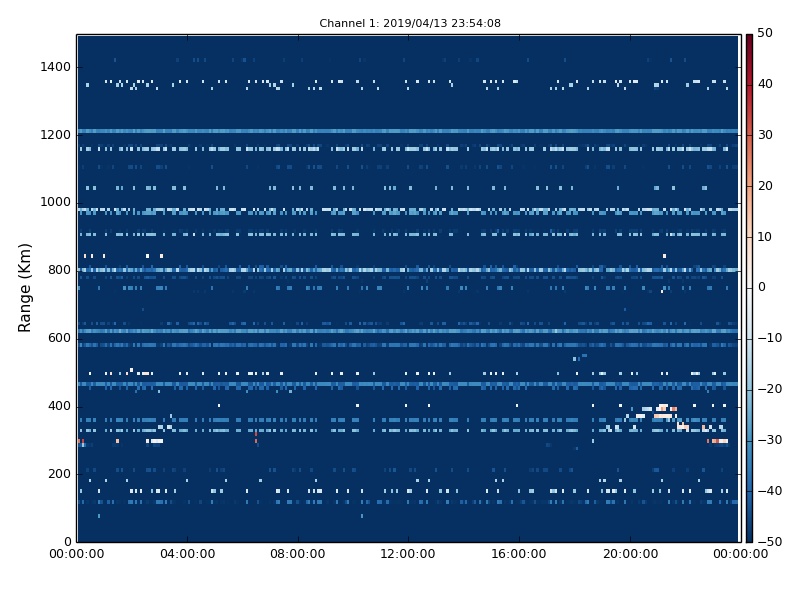The width and height of the screenshot is (800, 600).
Task: Select the 800 range axis tick label
Action: pos(58,270)
